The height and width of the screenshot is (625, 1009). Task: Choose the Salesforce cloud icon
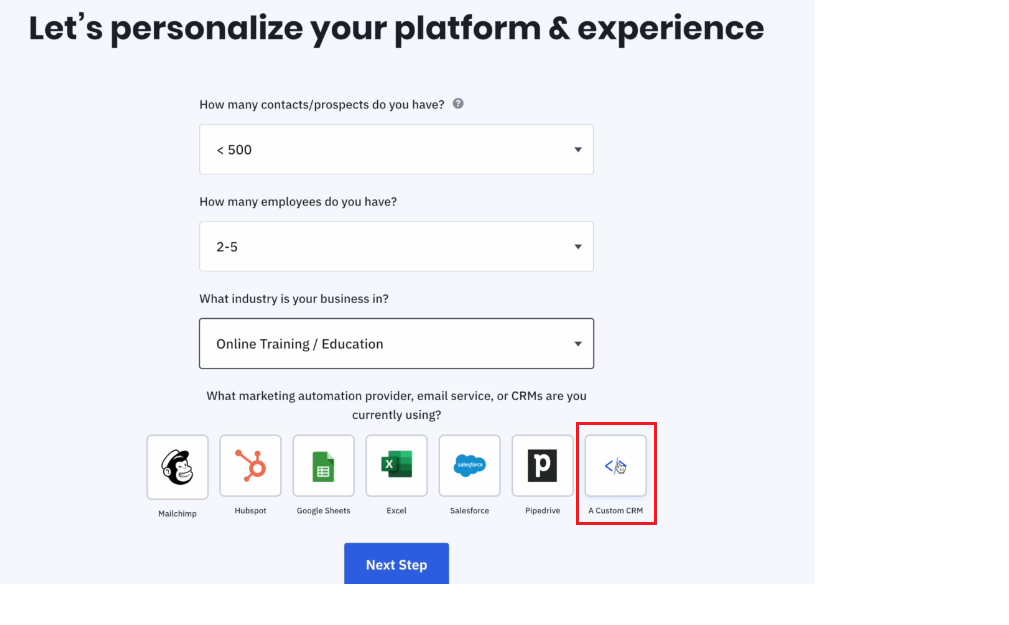(x=470, y=465)
